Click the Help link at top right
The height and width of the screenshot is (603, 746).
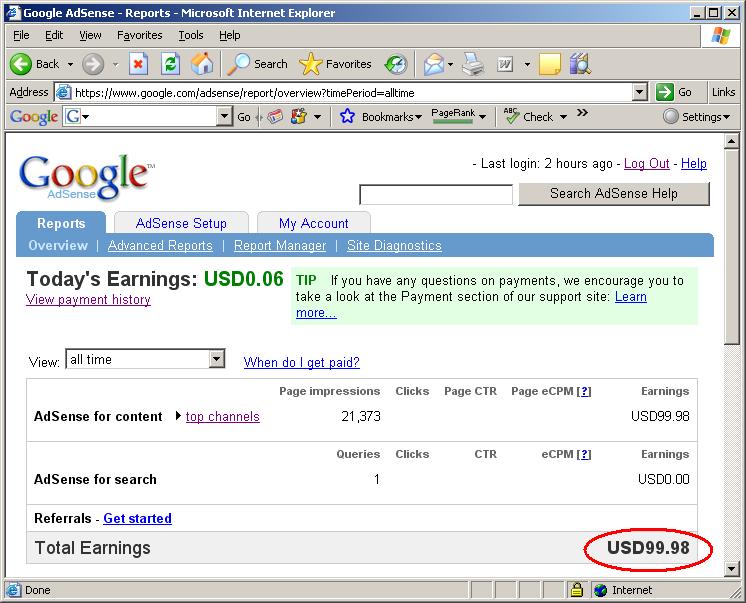tap(694, 164)
